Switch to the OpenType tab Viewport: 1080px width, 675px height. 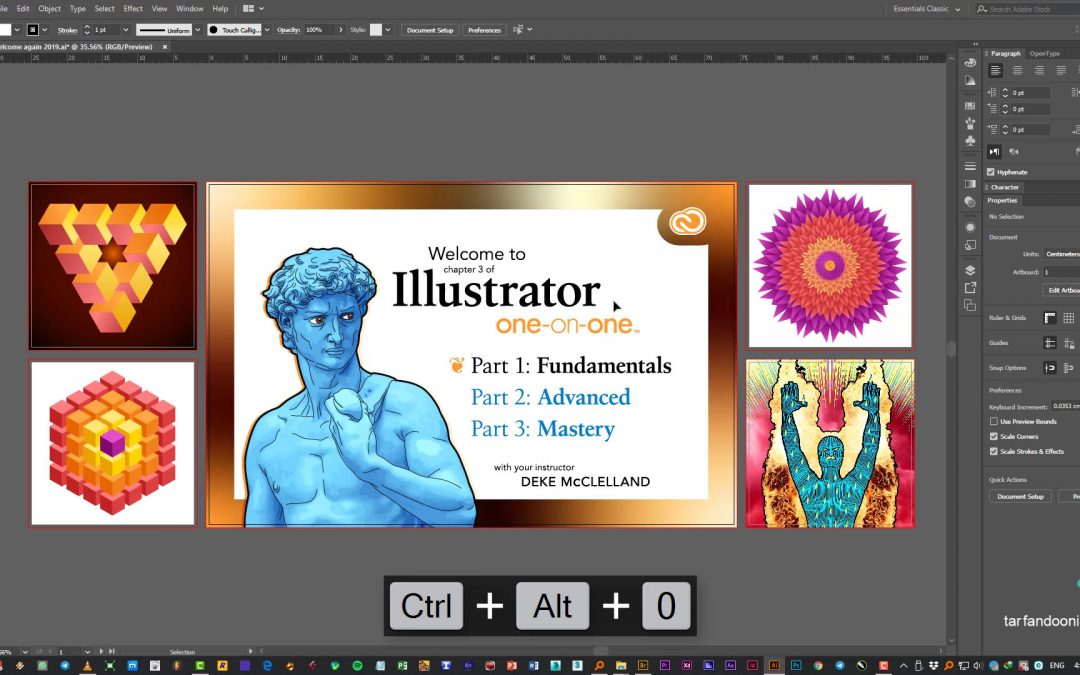pos(1045,54)
